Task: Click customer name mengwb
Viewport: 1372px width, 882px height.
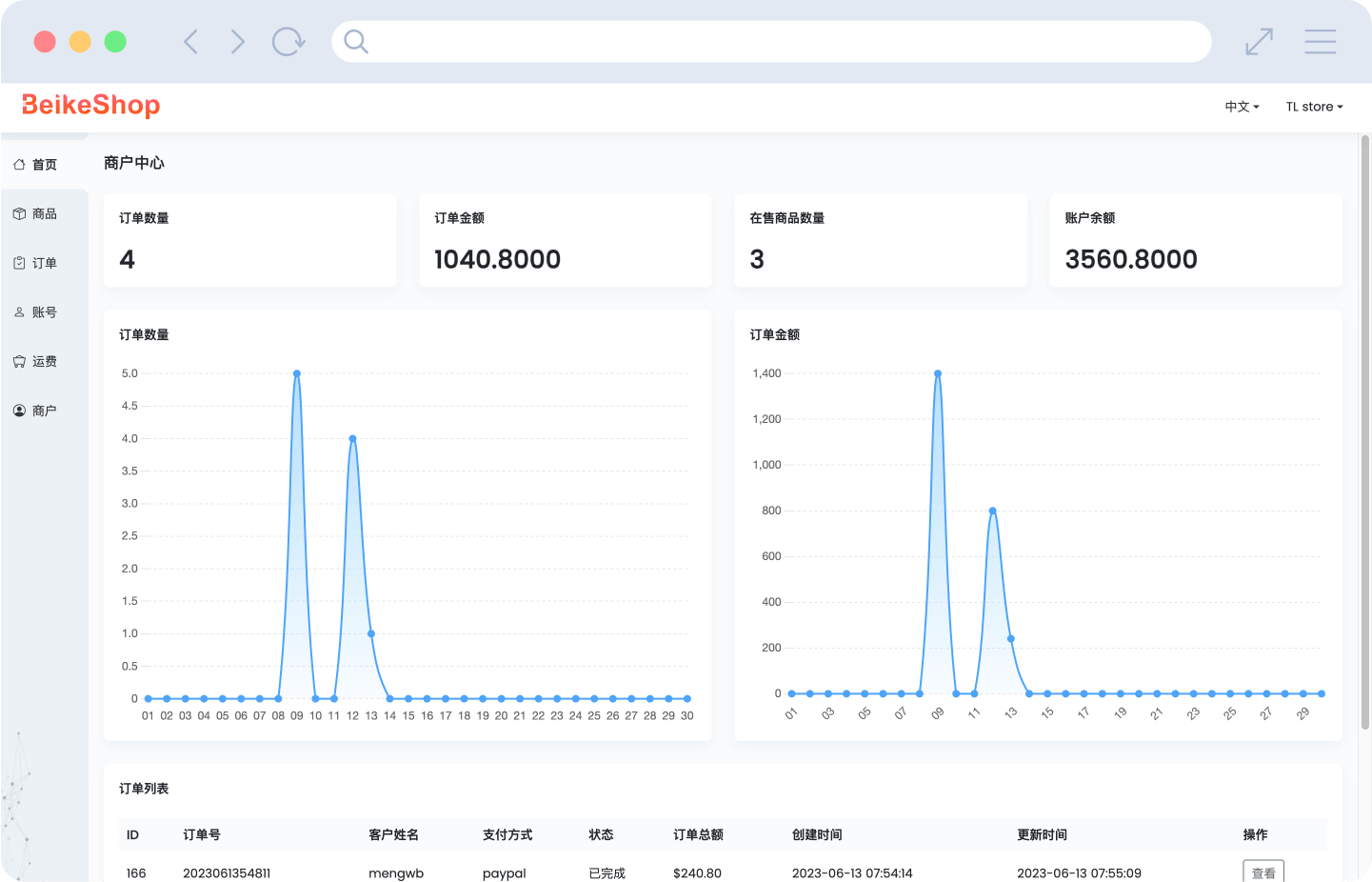Action: pyautogui.click(x=396, y=873)
